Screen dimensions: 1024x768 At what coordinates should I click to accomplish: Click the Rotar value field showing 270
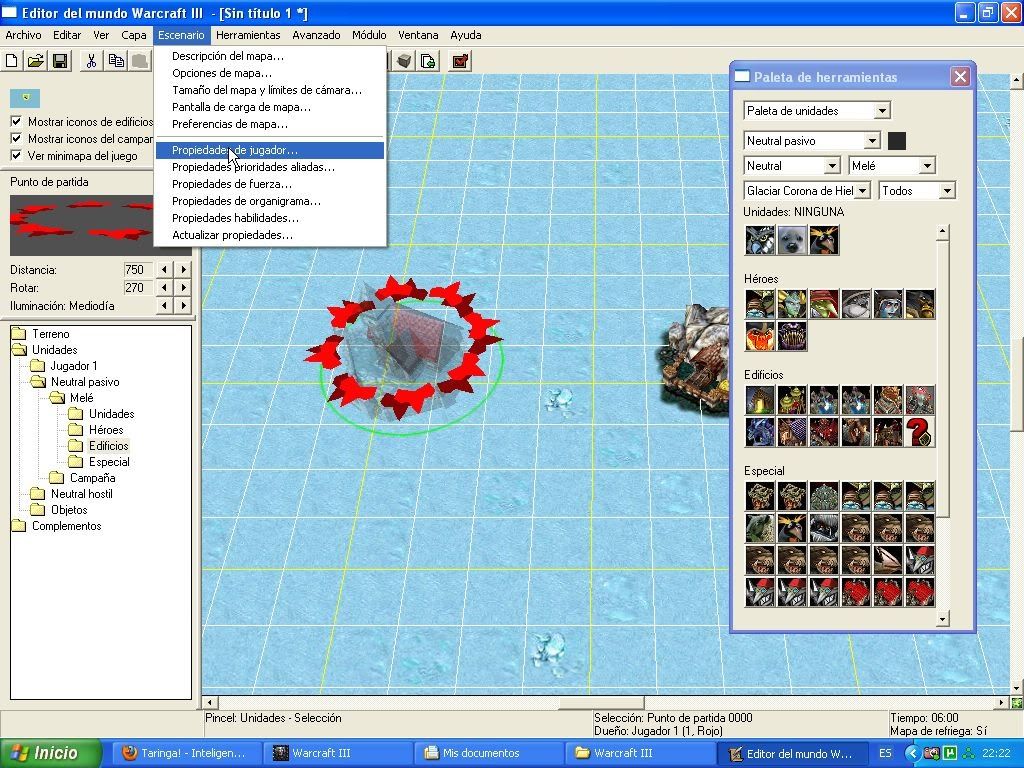click(x=137, y=287)
